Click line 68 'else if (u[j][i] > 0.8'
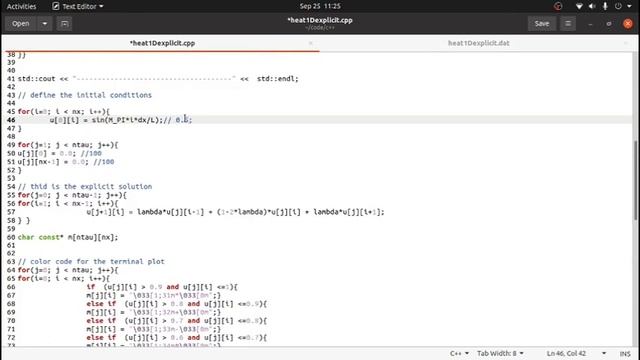 coord(177,304)
